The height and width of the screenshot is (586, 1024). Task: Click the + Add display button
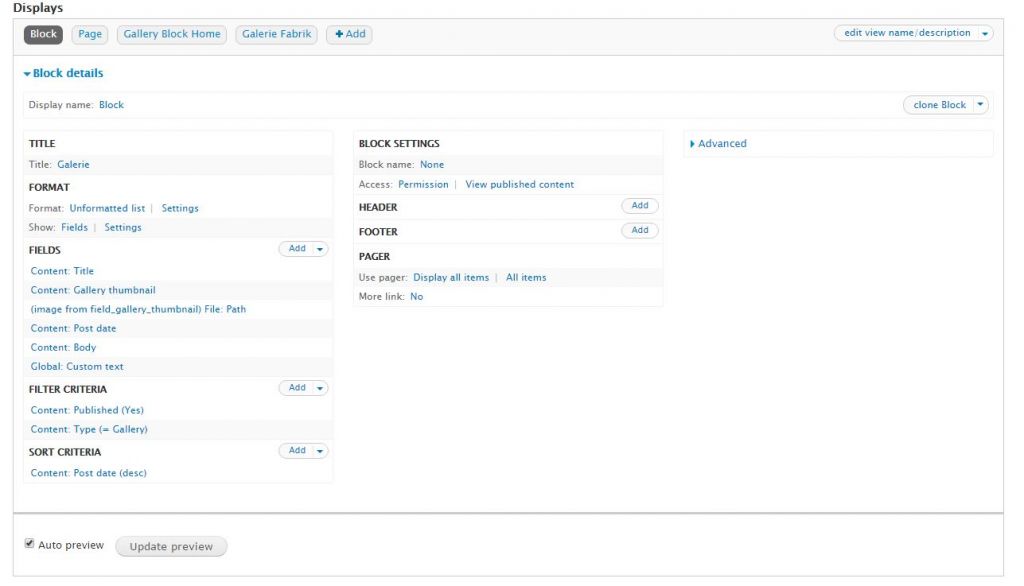[x=350, y=34]
